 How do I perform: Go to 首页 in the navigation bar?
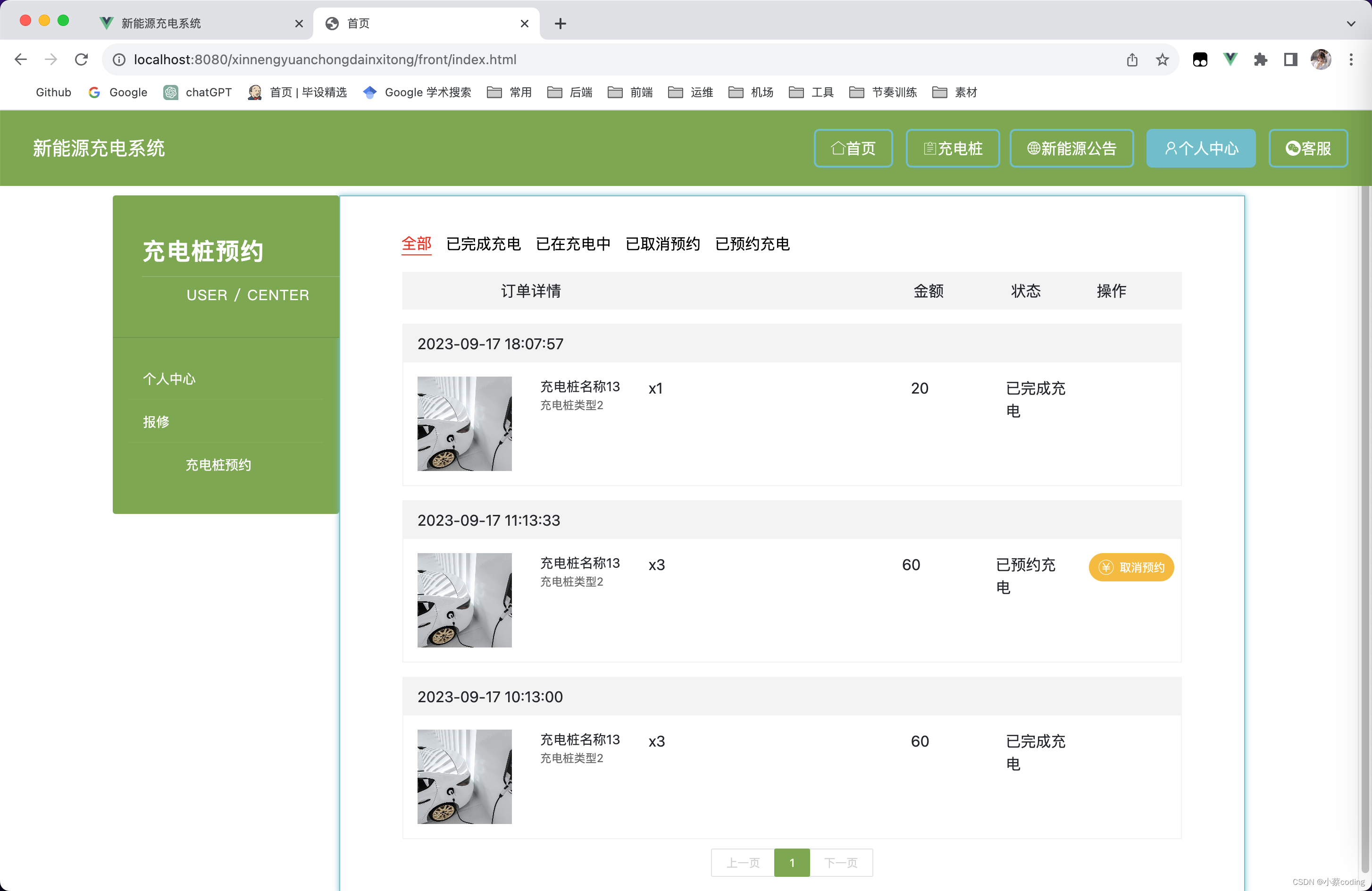tap(853, 148)
